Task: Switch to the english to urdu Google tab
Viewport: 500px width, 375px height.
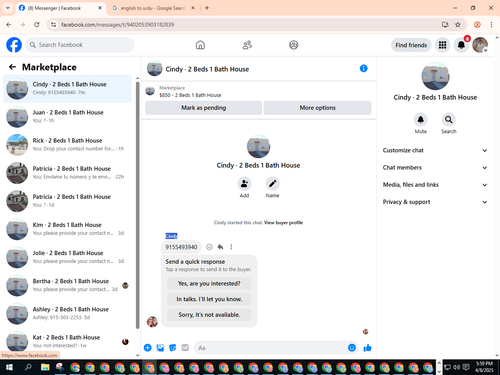Action: 153,8
